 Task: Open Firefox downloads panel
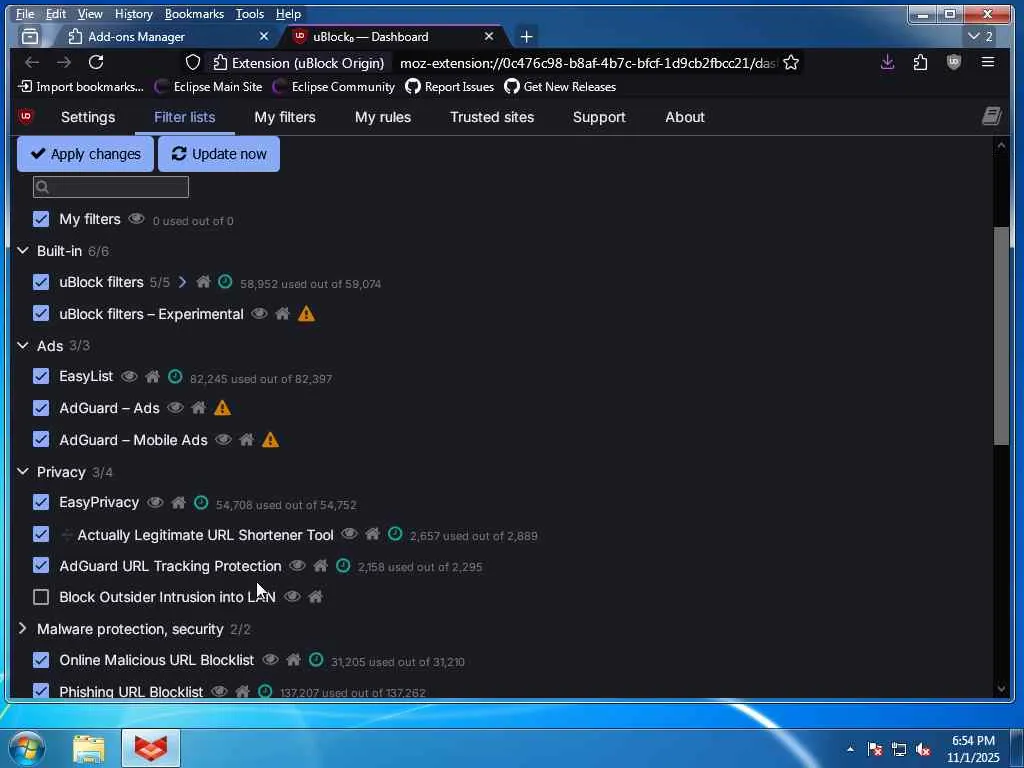[x=887, y=63]
